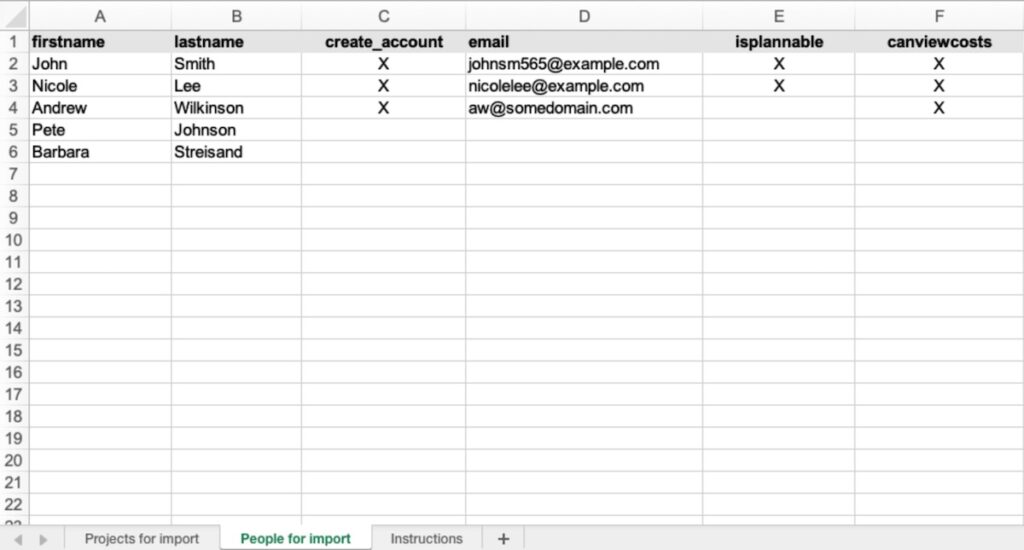Image resolution: width=1024 pixels, height=550 pixels.
Task: Click the column F header
Action: (x=939, y=16)
